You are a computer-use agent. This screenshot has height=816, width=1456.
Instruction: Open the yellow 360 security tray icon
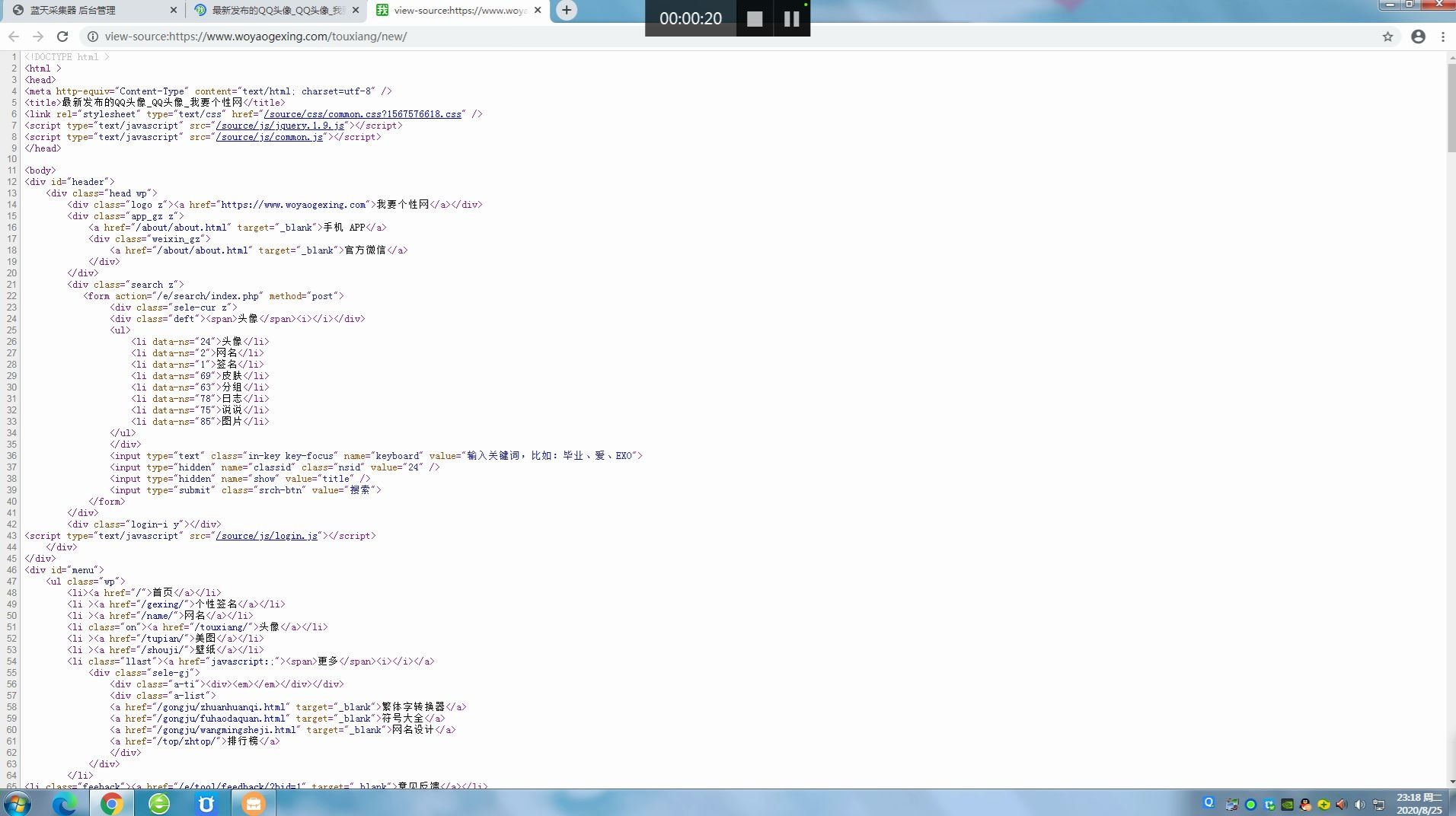click(x=1323, y=805)
